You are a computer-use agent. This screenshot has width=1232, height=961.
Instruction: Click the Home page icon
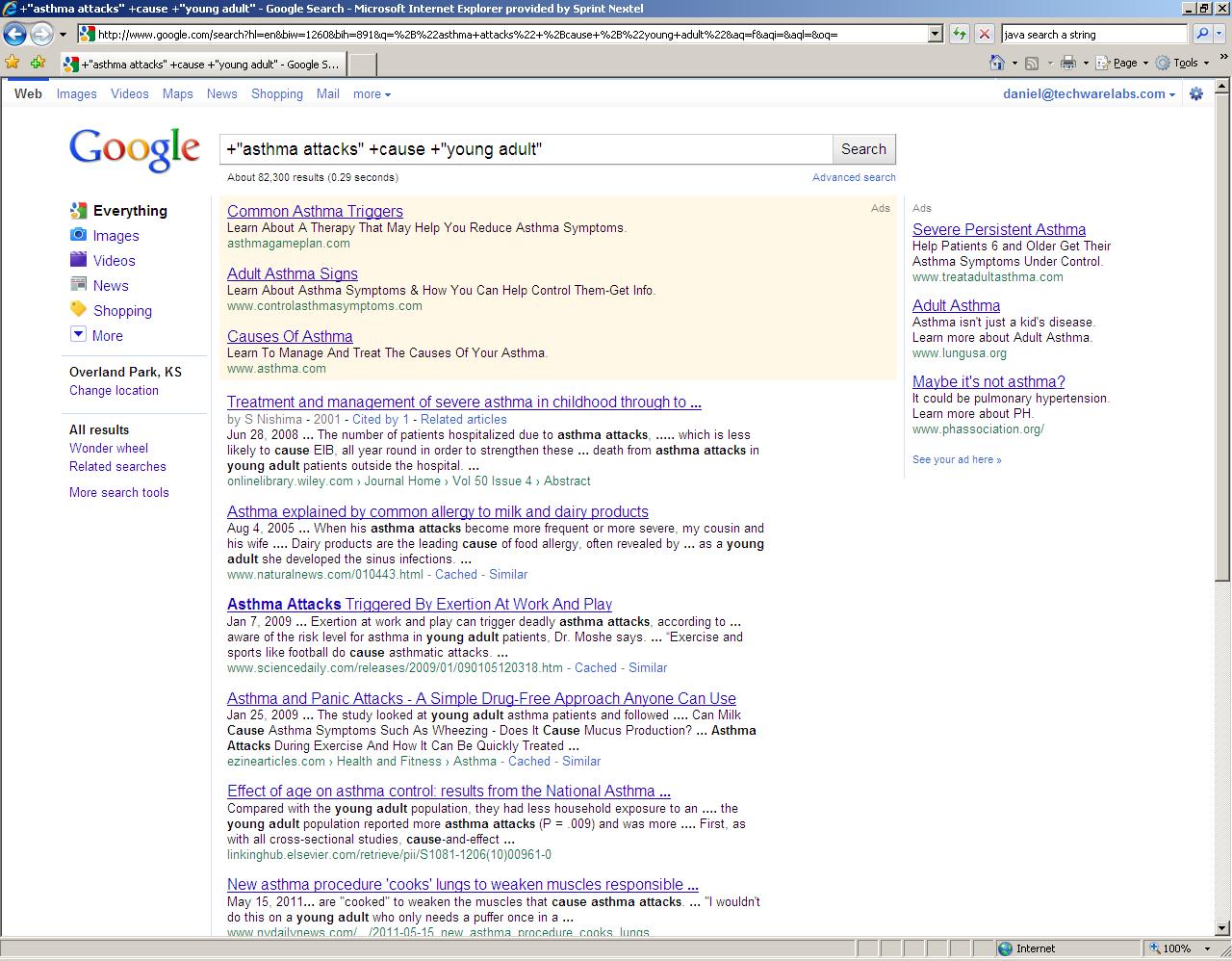click(997, 63)
